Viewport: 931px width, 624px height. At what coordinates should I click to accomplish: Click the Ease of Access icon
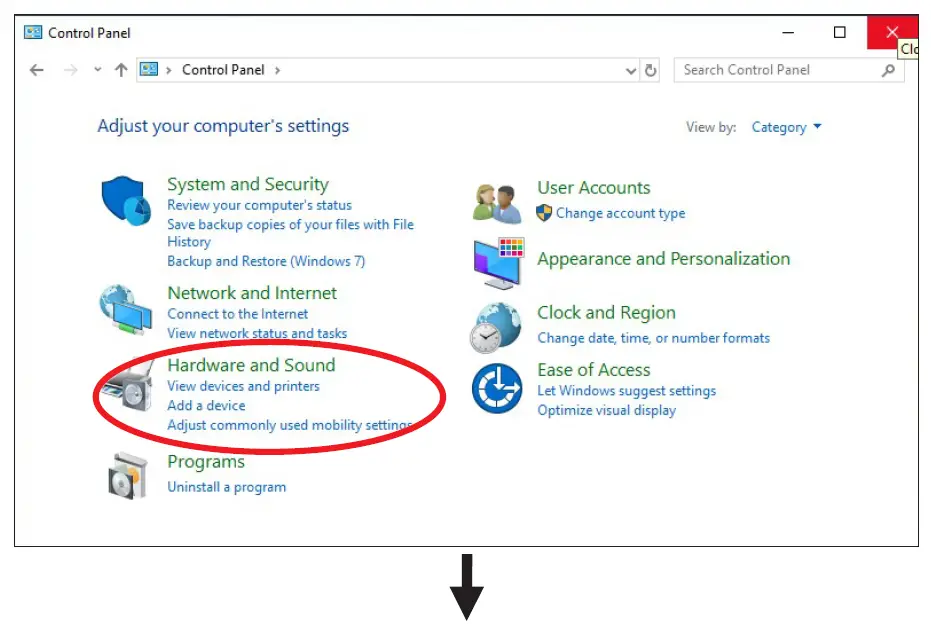coord(497,388)
